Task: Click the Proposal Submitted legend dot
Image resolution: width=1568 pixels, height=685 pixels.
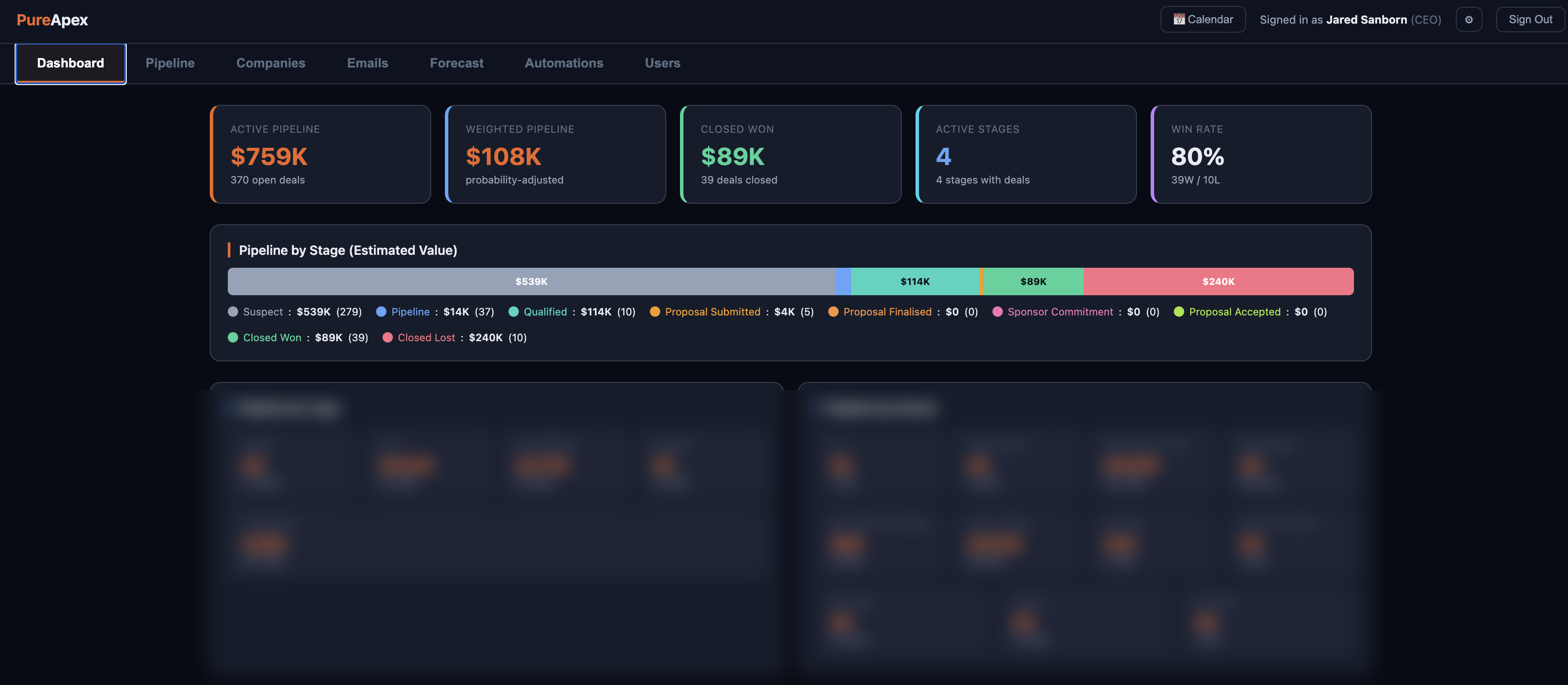Action: tap(655, 312)
